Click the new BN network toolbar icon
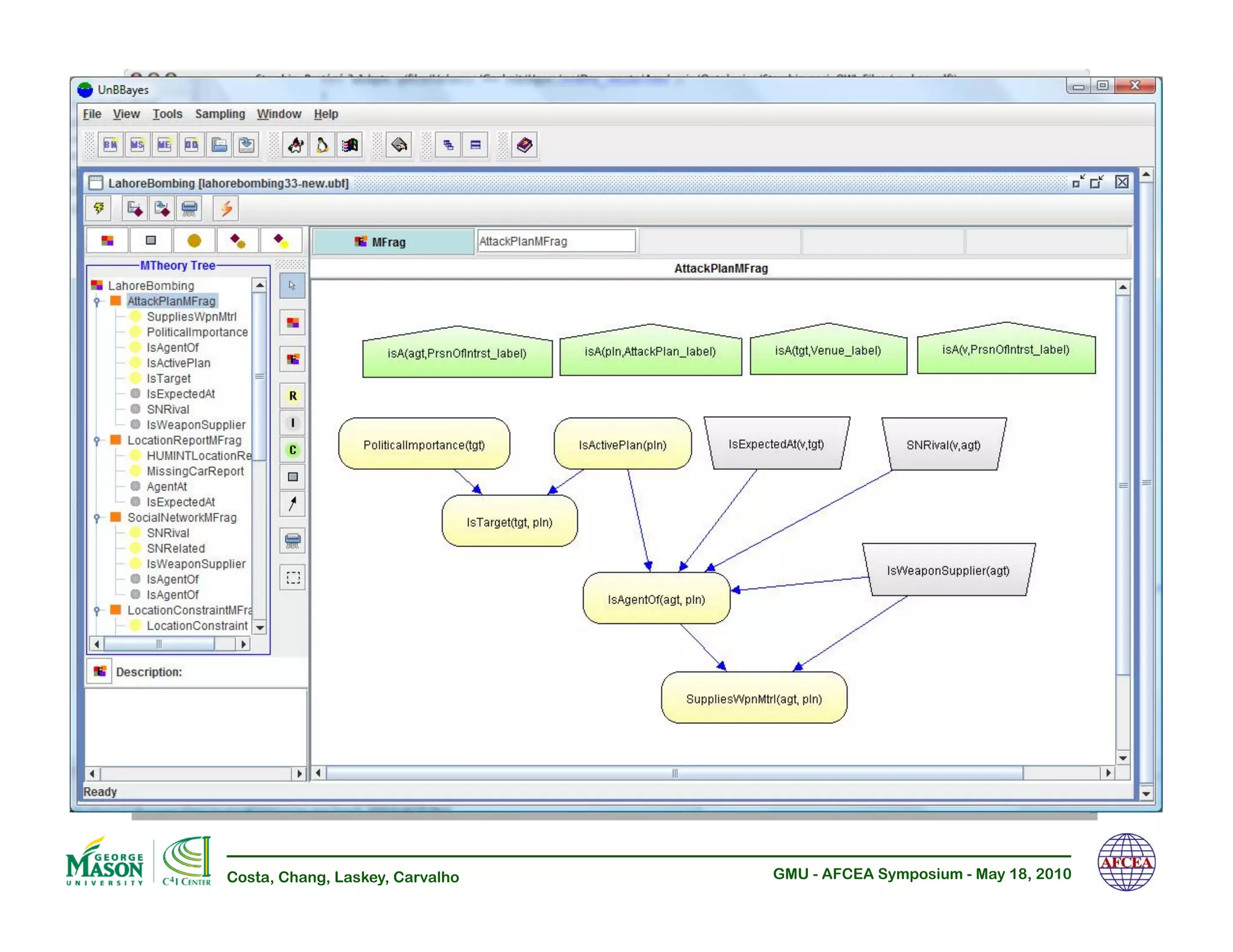This screenshot has width=1233, height=952. [x=110, y=145]
